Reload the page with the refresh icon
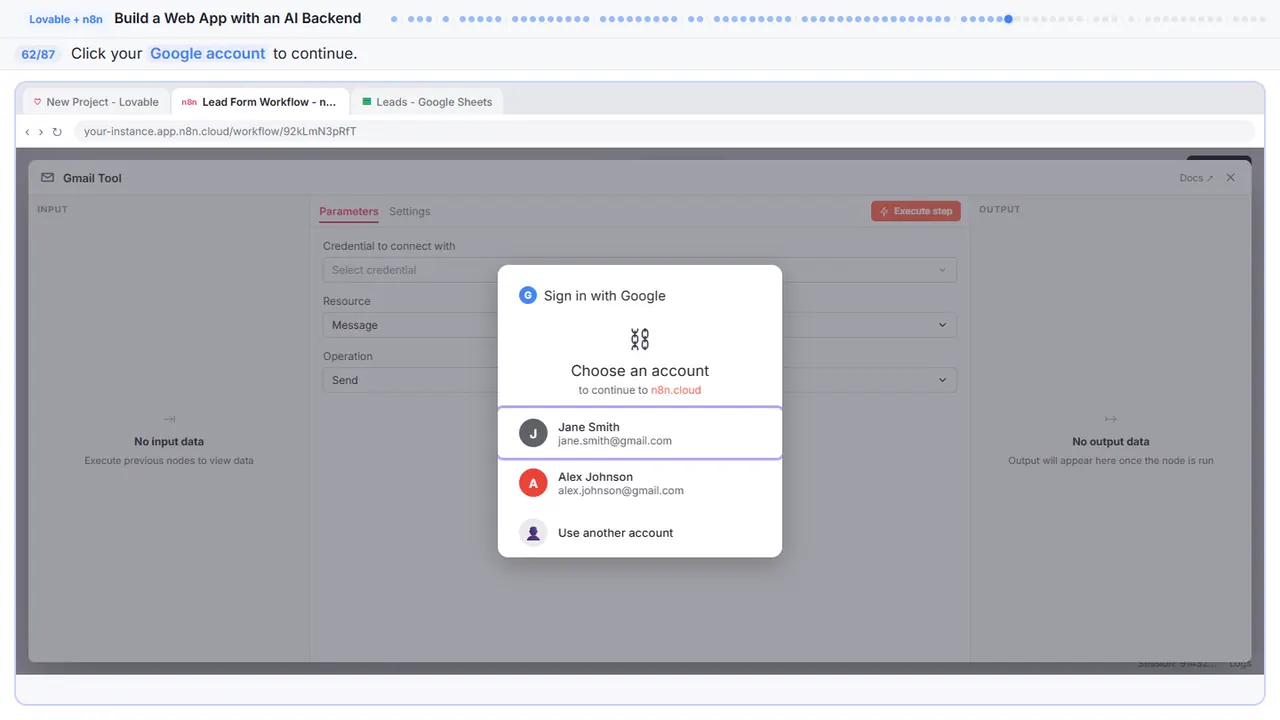This screenshot has width=1280, height=720. point(57,132)
